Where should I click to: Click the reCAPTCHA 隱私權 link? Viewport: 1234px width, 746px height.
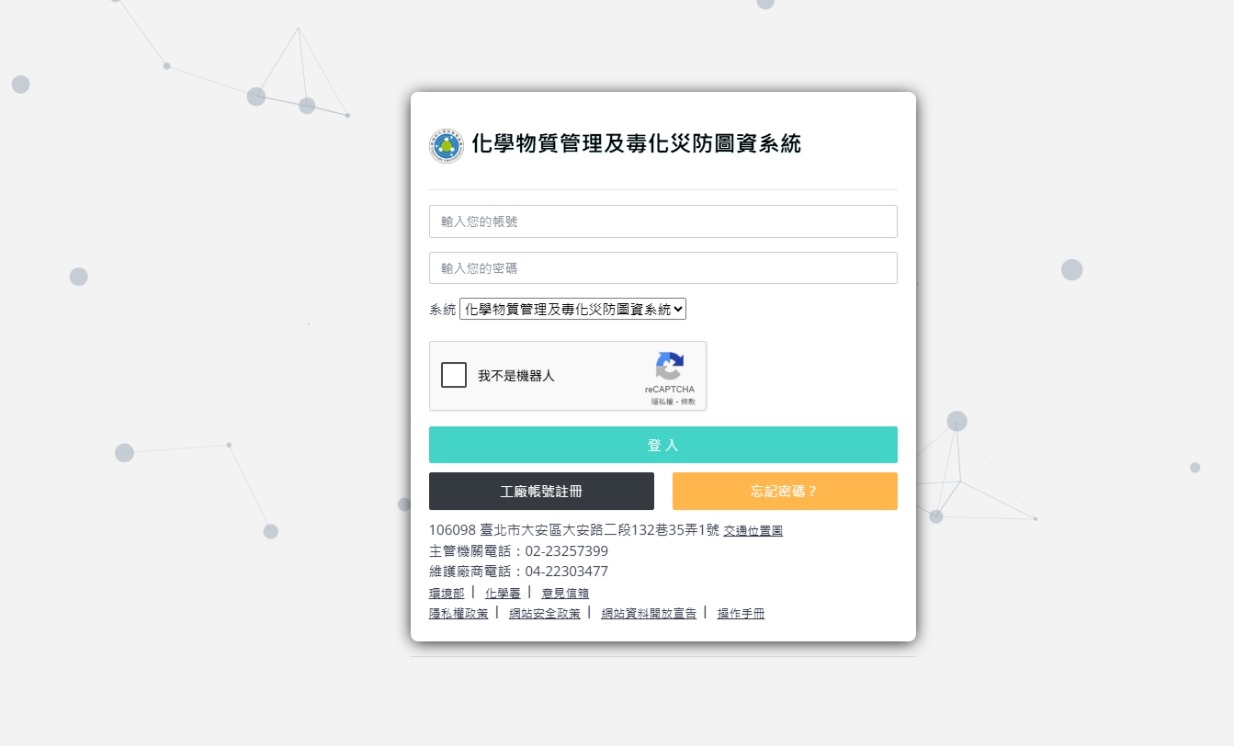(660, 401)
